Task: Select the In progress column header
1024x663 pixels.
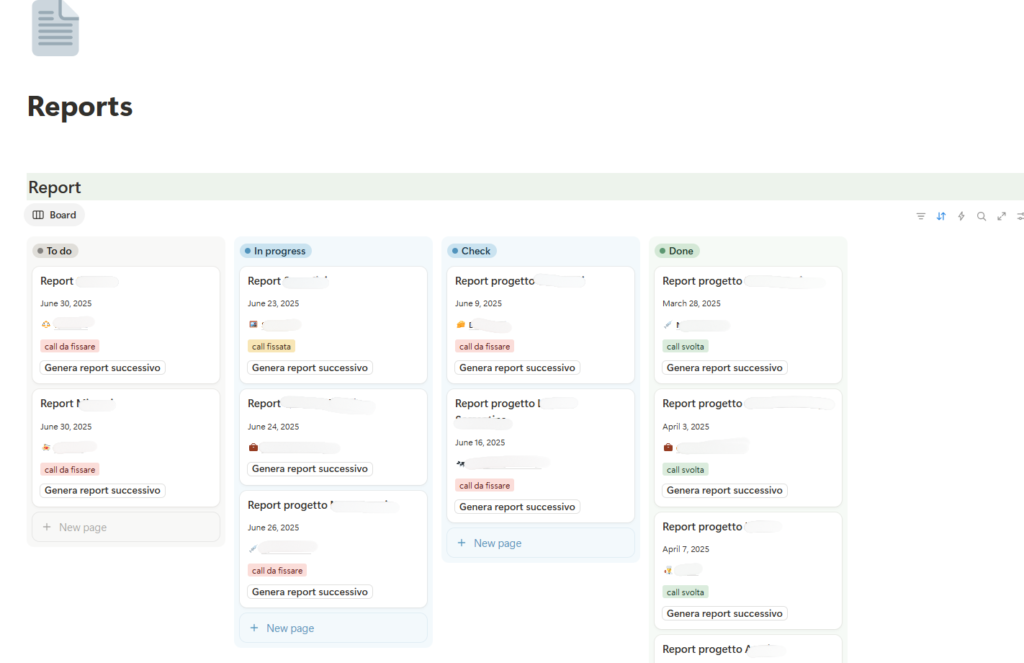Action: coord(276,251)
